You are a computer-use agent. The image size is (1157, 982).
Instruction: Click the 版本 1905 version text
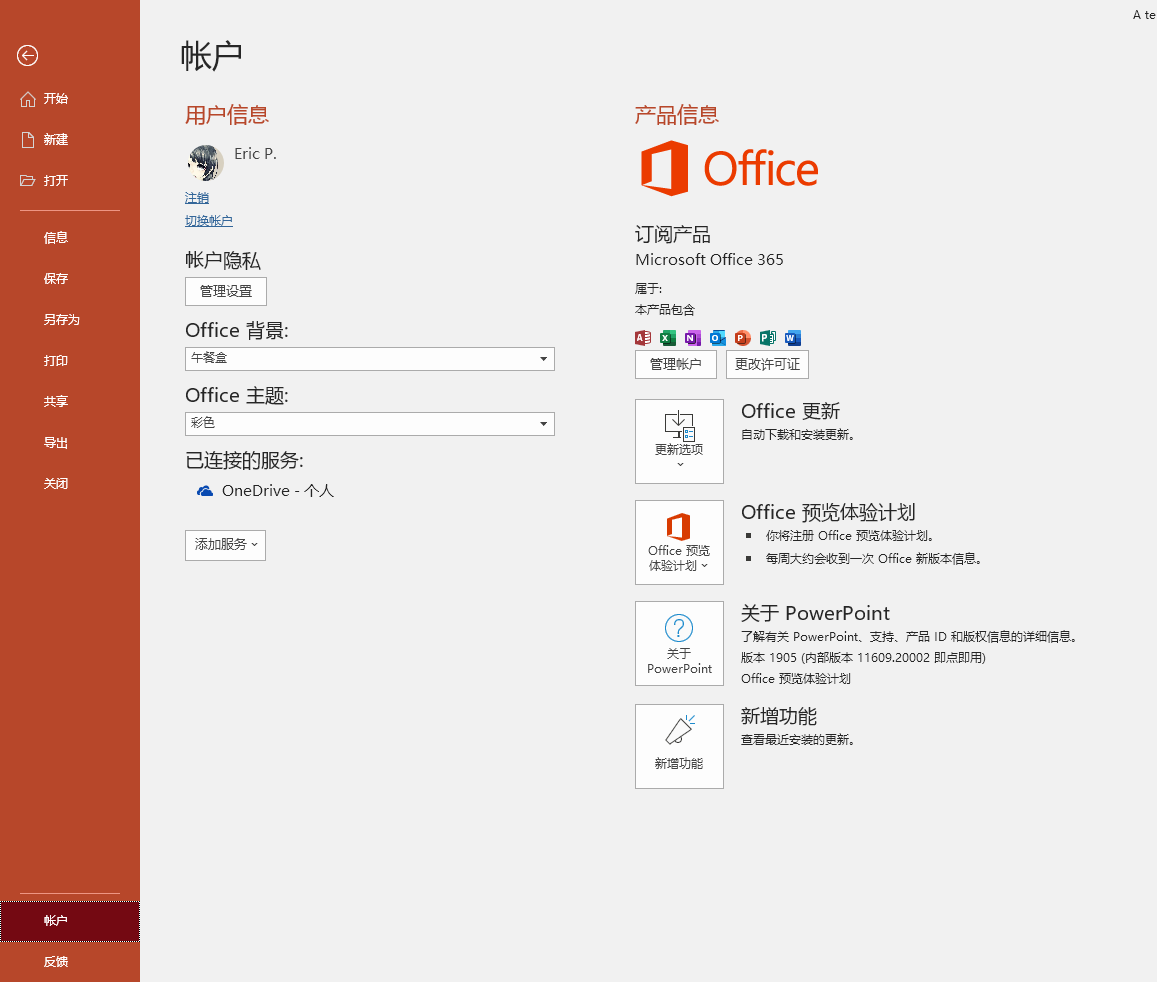click(863, 657)
